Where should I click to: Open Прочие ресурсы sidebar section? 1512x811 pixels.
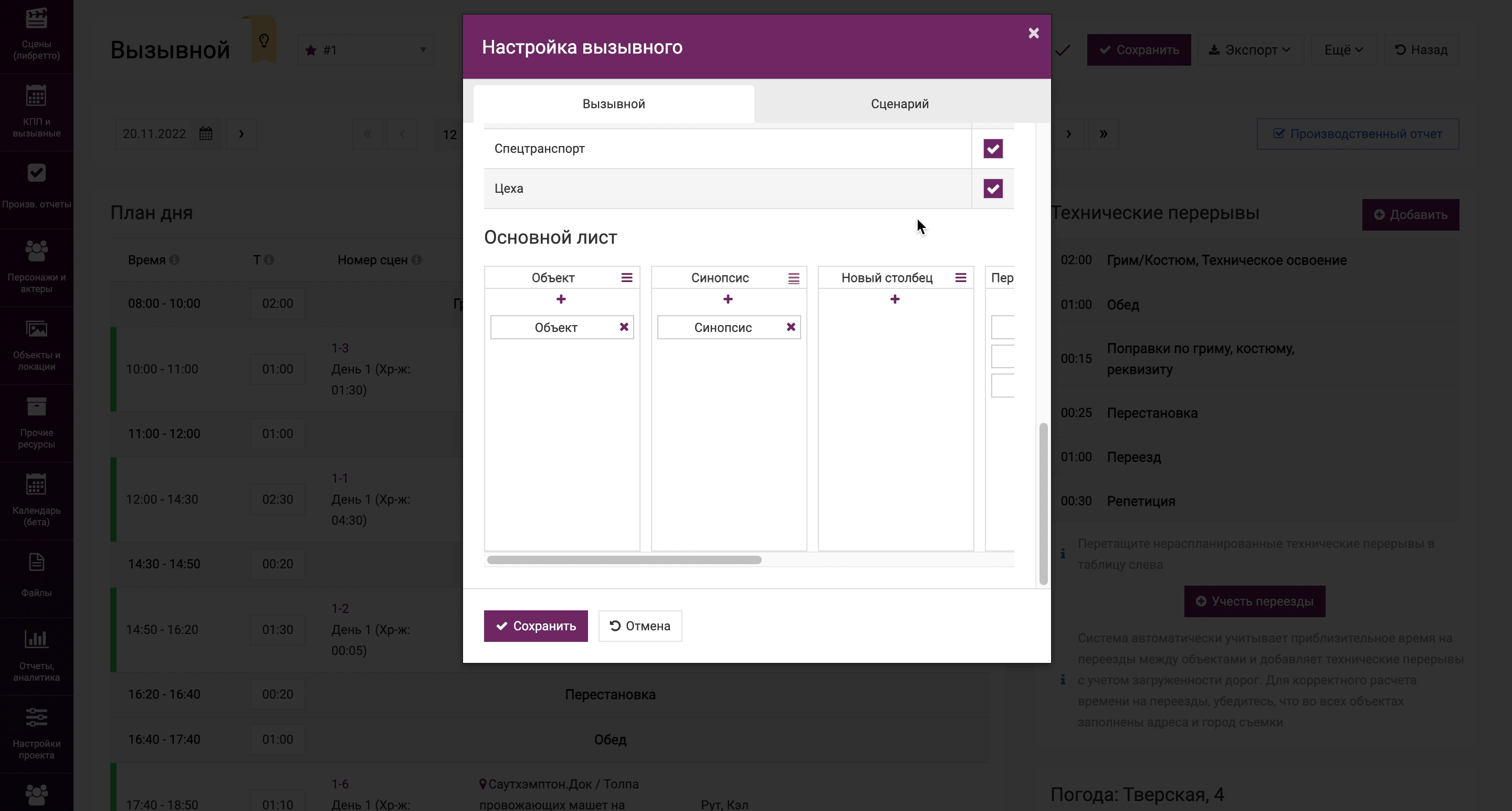[36, 423]
